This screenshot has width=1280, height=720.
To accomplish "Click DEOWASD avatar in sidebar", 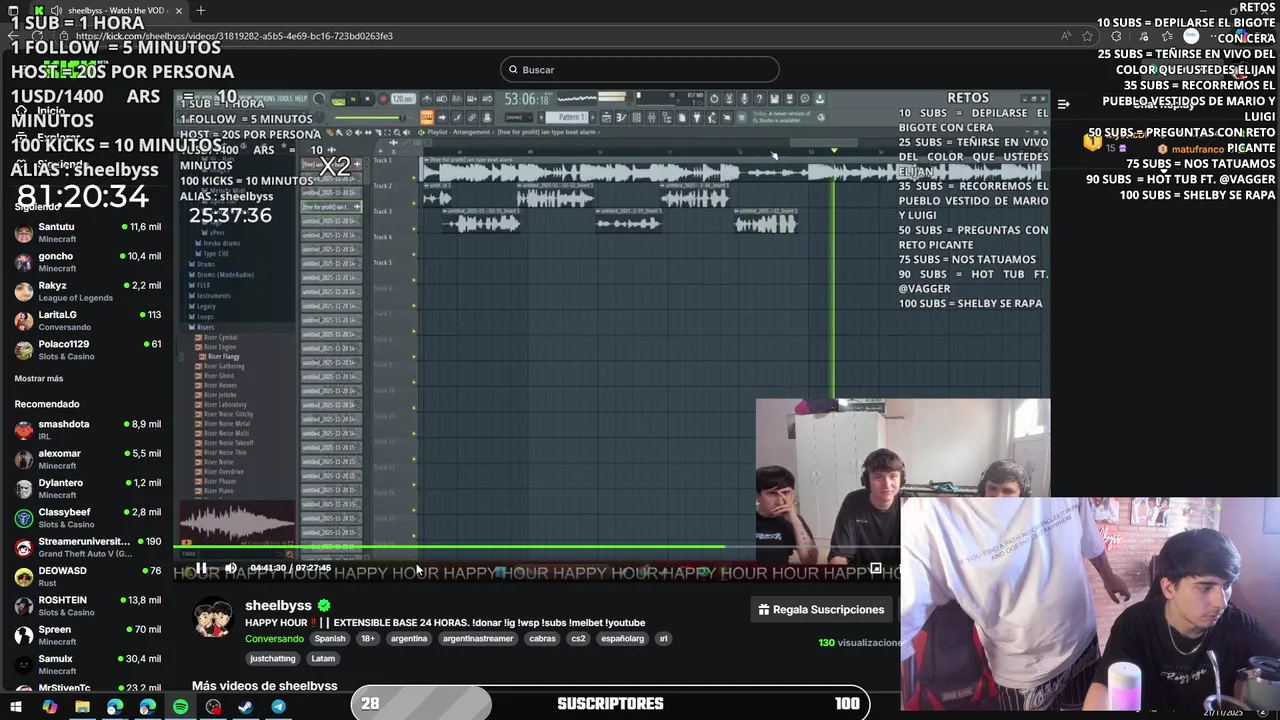I will (x=24, y=577).
